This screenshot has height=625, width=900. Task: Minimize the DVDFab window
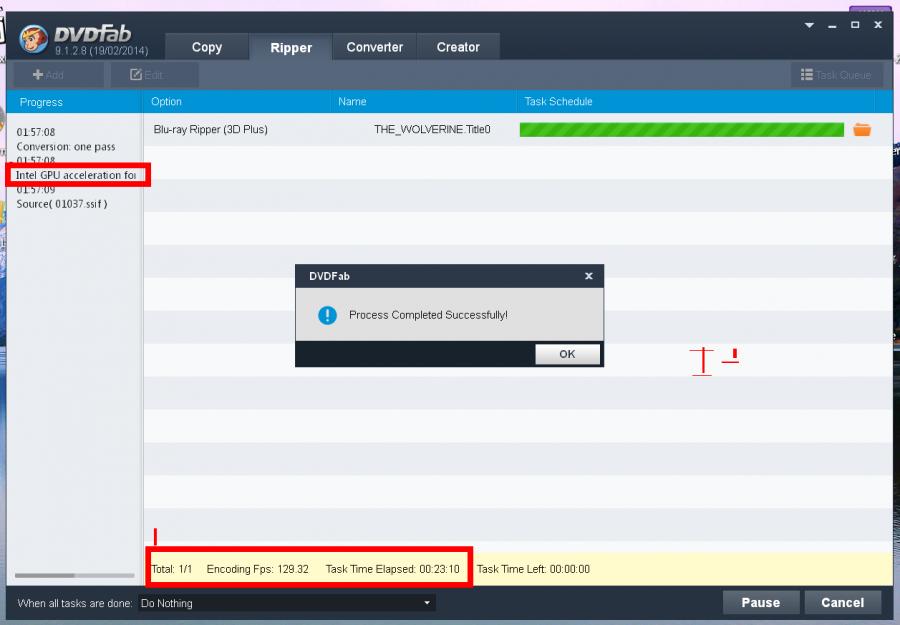tap(832, 26)
